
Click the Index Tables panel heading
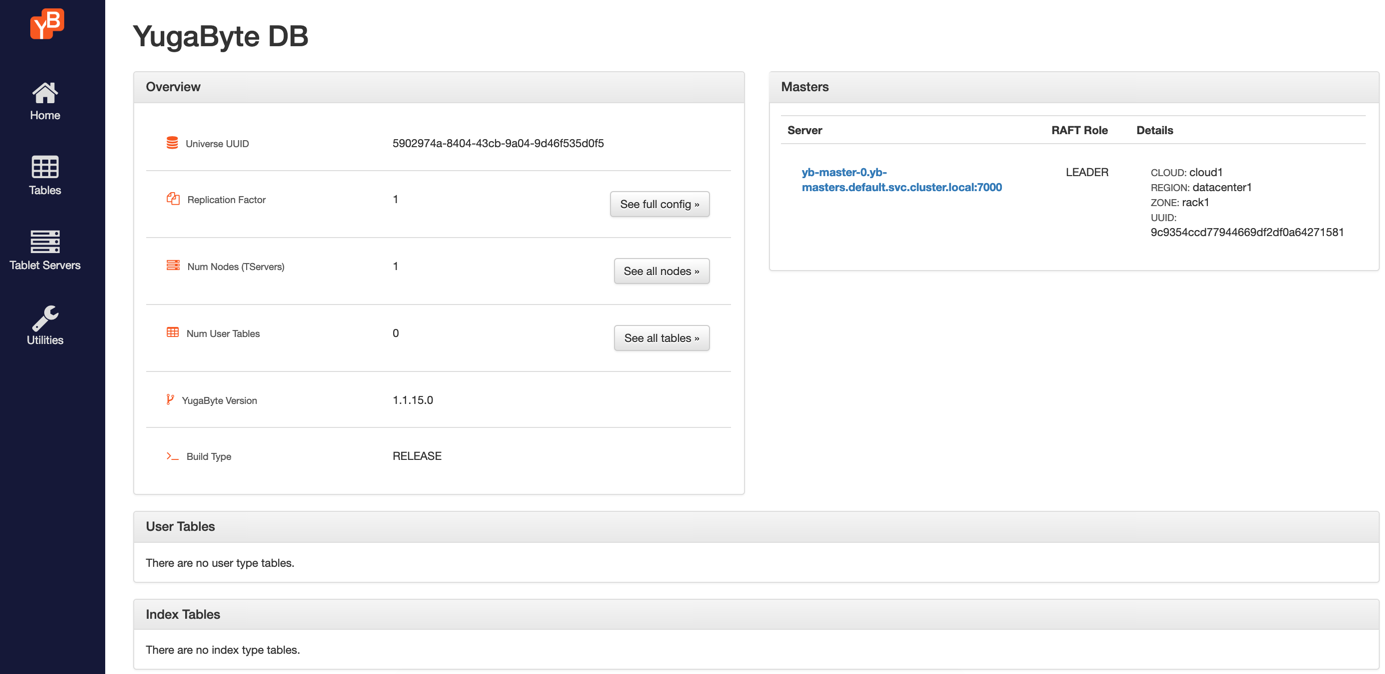[183, 614]
